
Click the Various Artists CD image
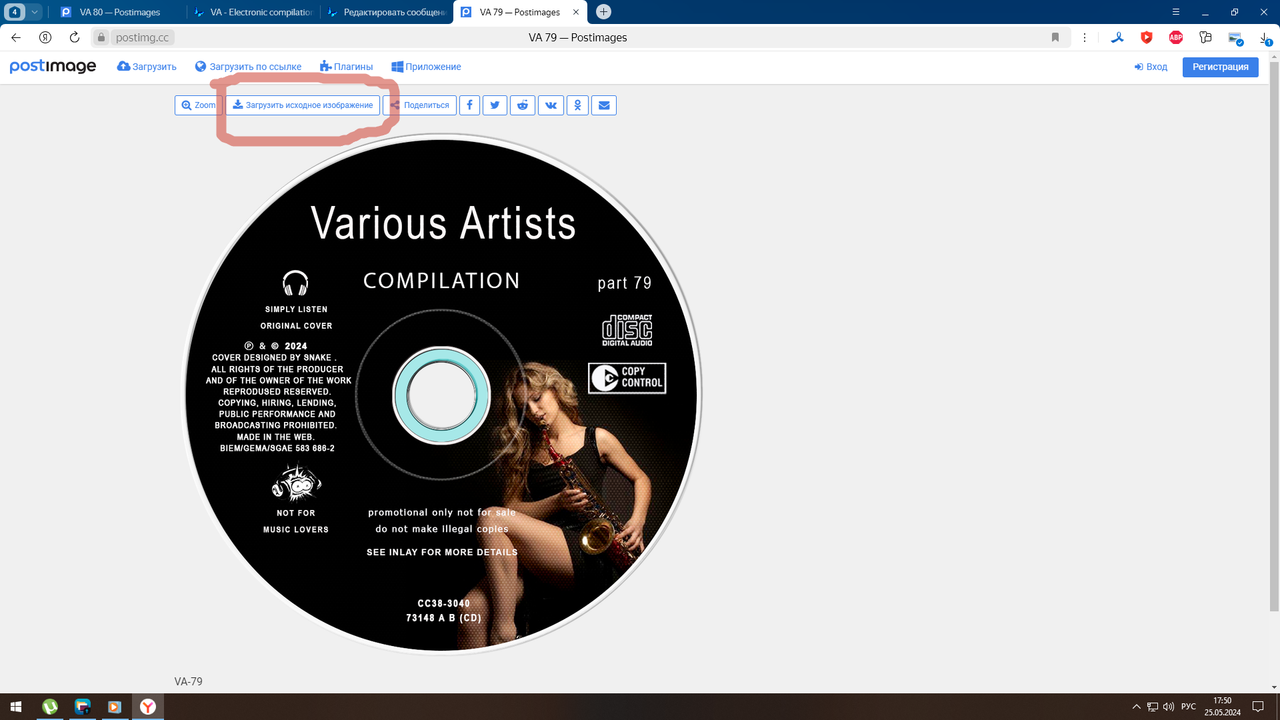[441, 394]
